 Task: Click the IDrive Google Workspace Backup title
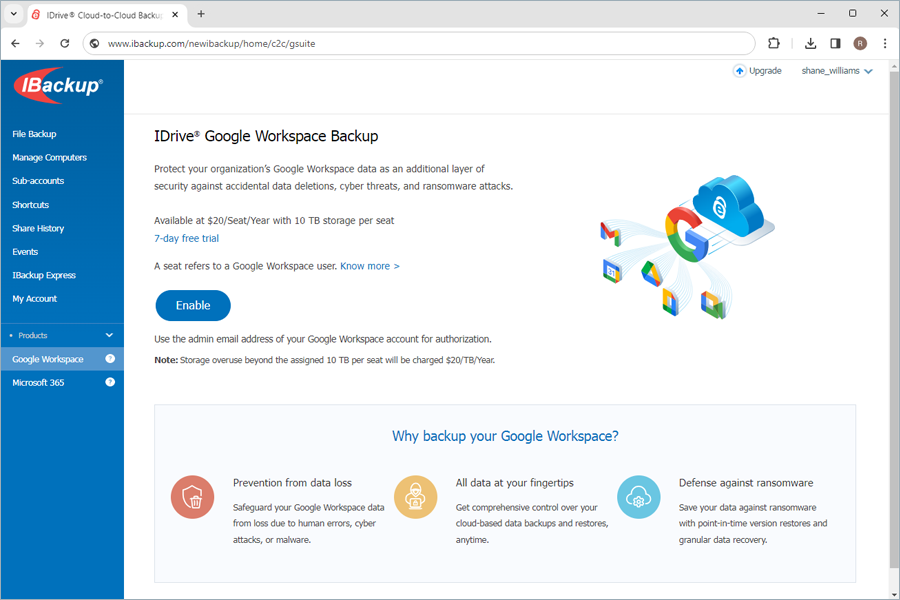point(266,136)
